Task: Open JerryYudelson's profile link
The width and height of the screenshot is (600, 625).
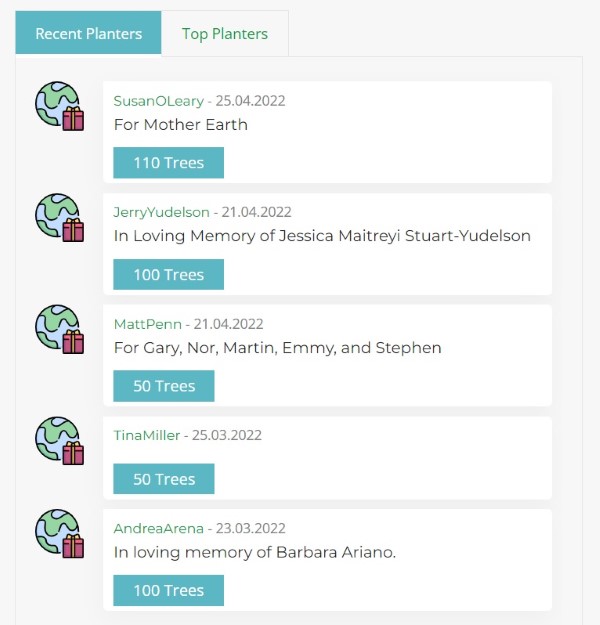Action: coord(162,212)
